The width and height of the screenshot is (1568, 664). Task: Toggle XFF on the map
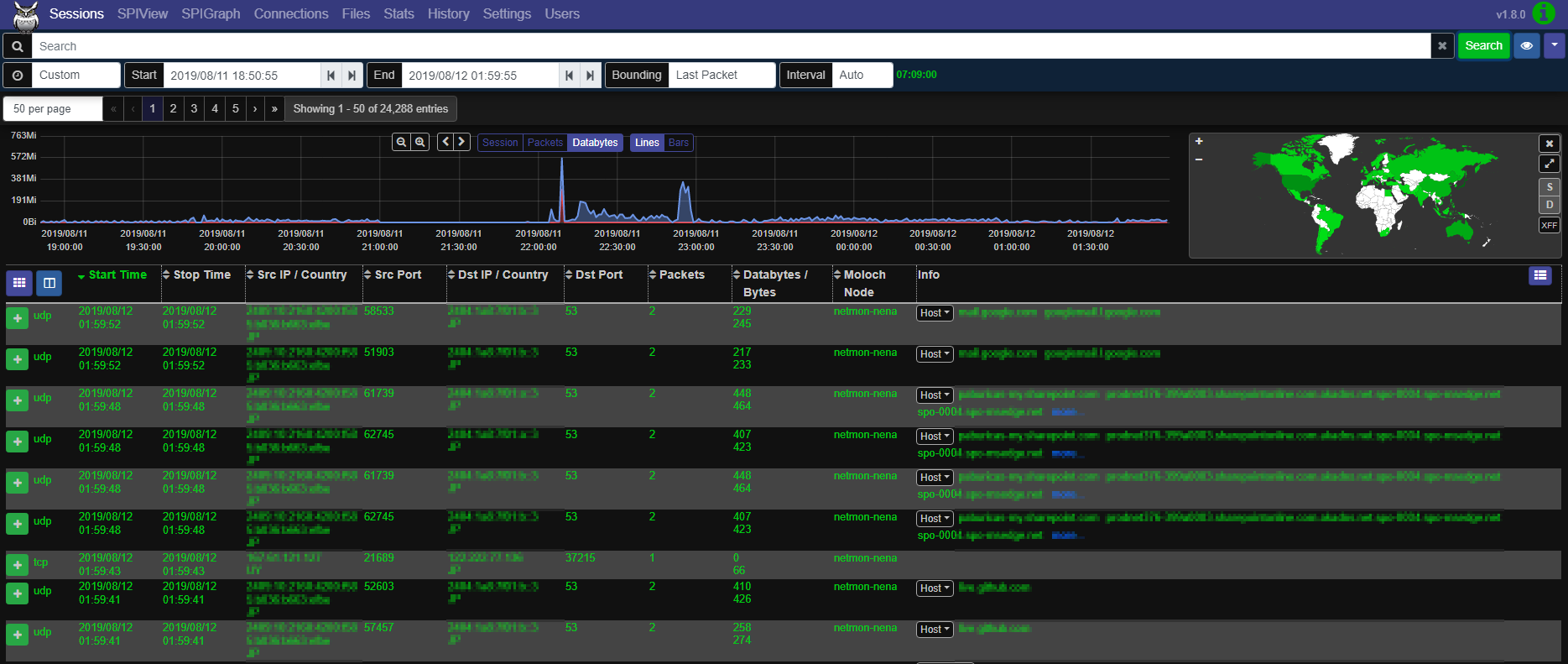[1549, 225]
